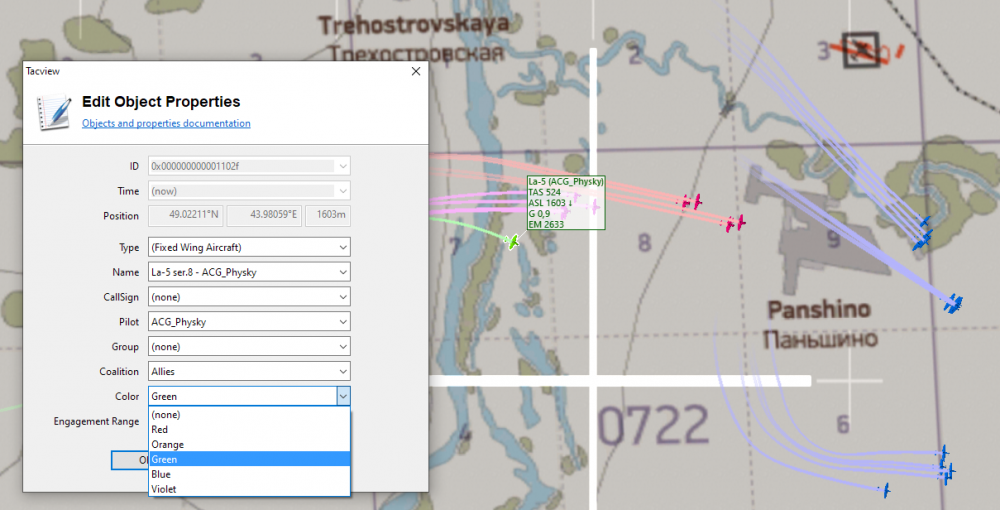Collapse the Color dropdown arrow

pos(343,397)
